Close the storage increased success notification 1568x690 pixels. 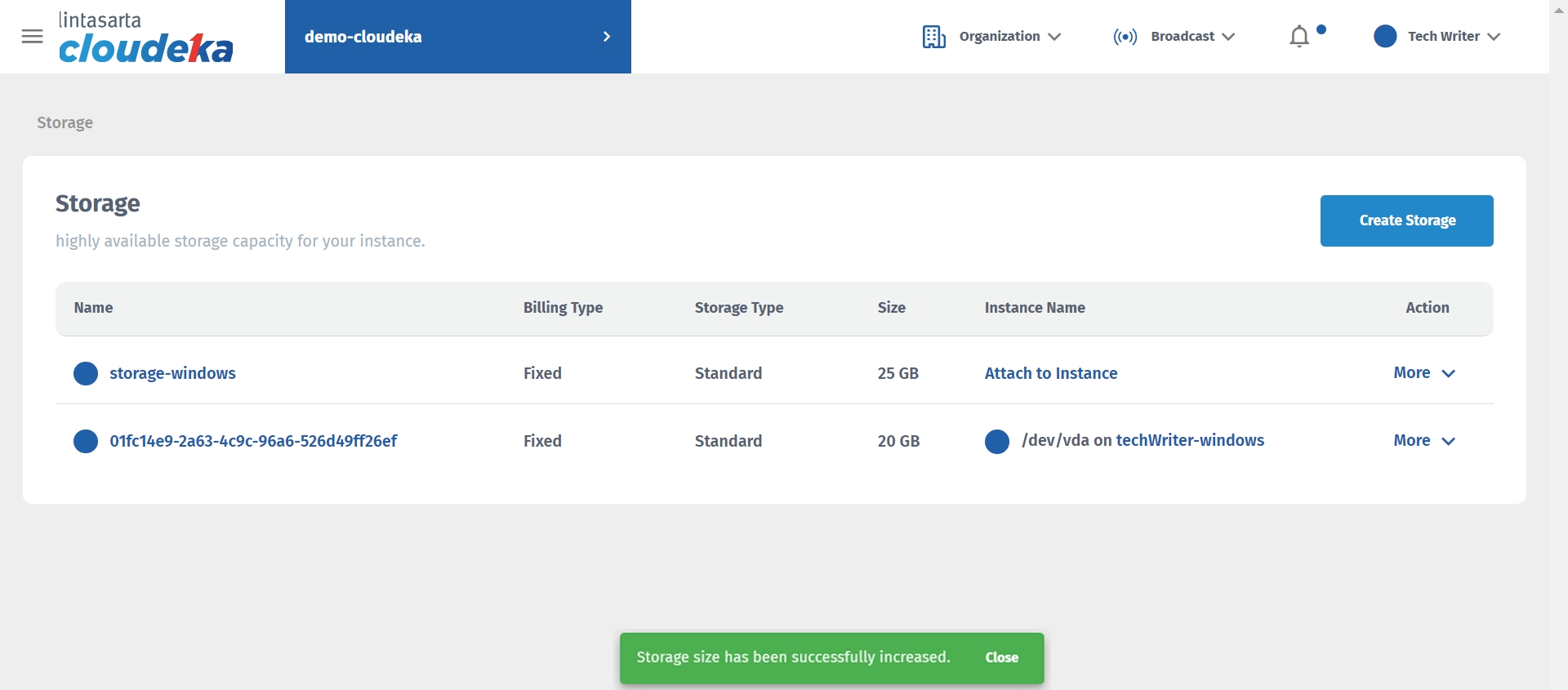point(1001,657)
